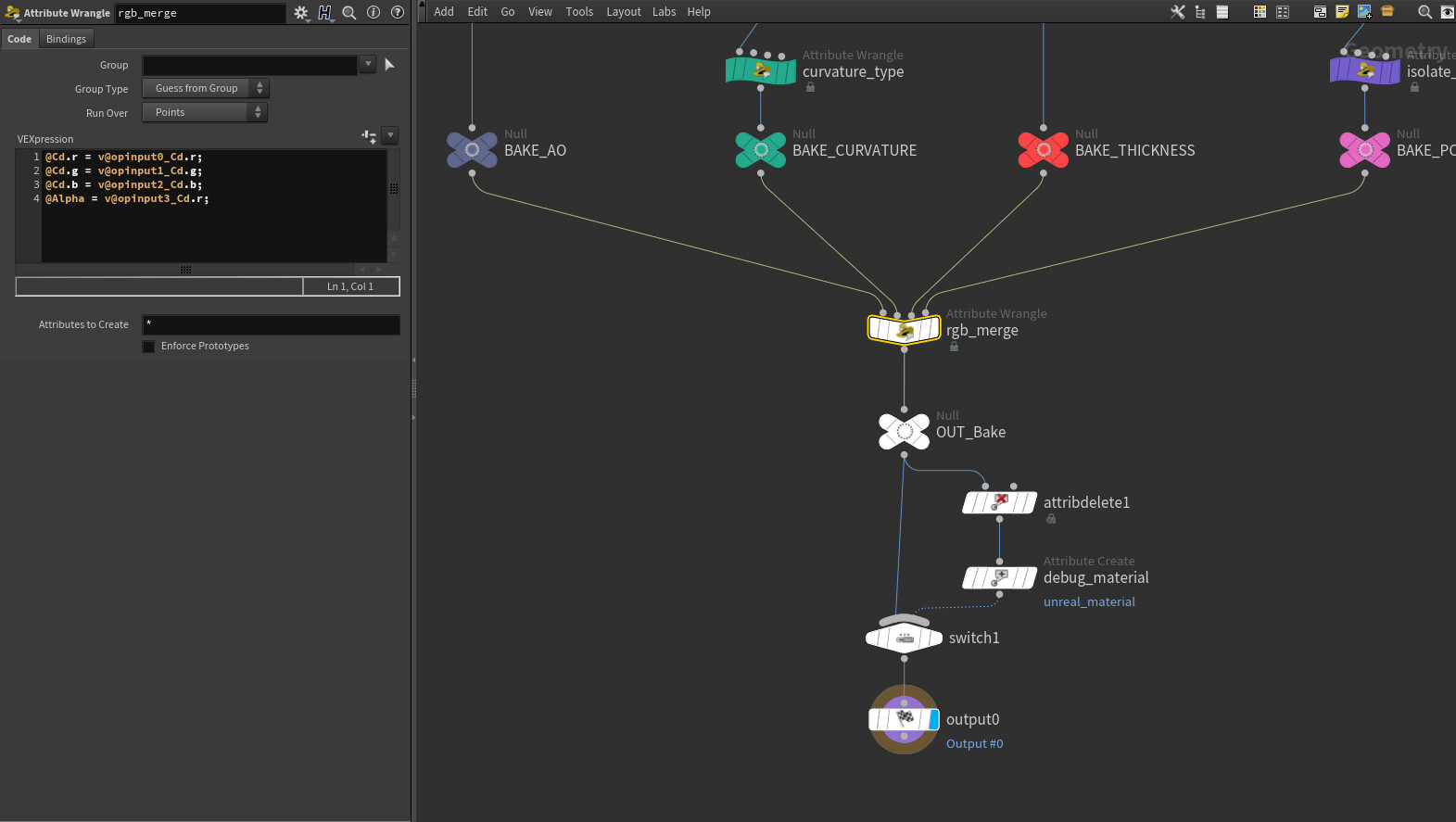Image resolution: width=1456 pixels, height=822 pixels.
Task: Select the attribdelete1 node
Action: (999, 502)
